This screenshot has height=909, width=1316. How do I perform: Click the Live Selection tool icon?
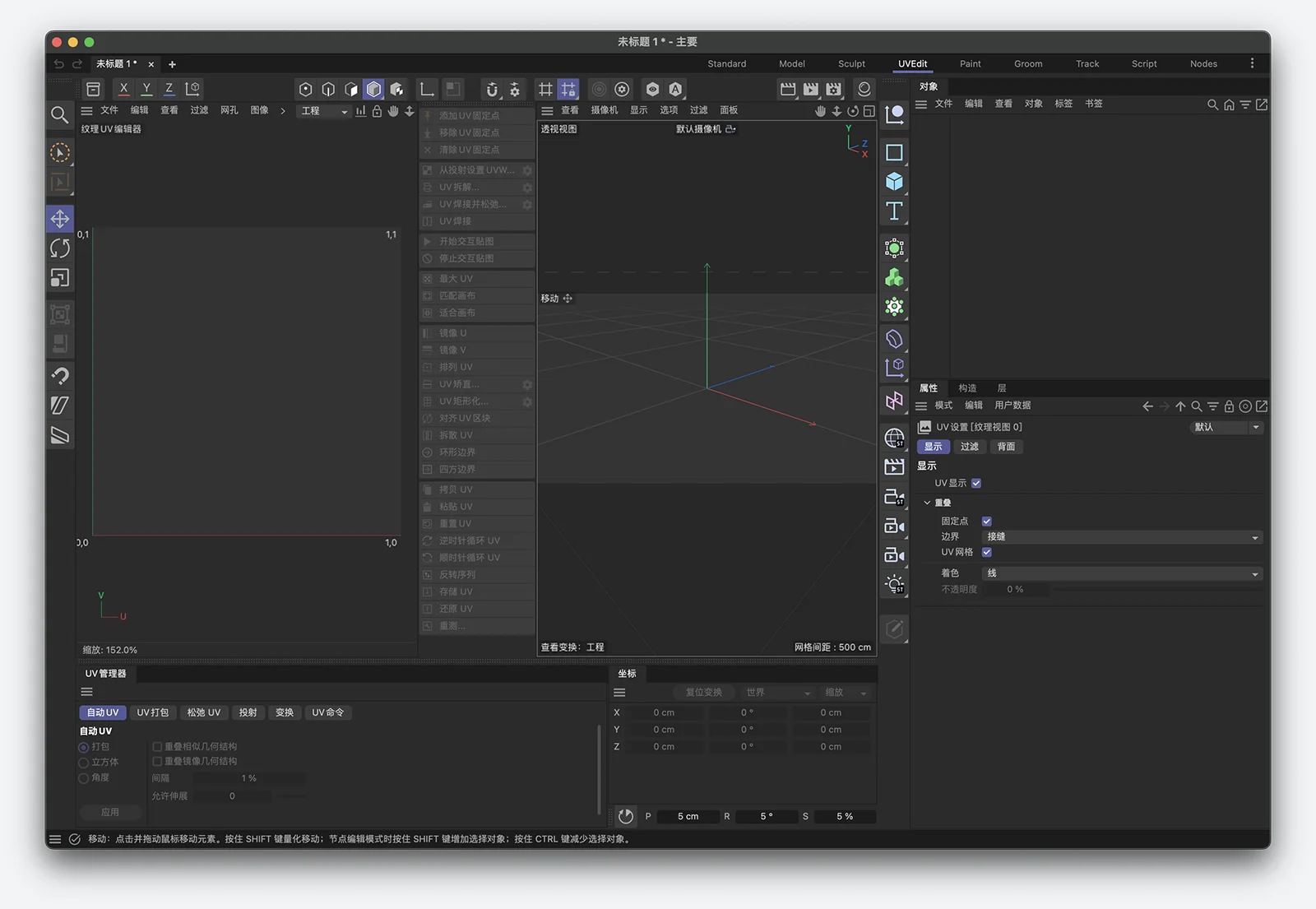pyautogui.click(x=60, y=153)
